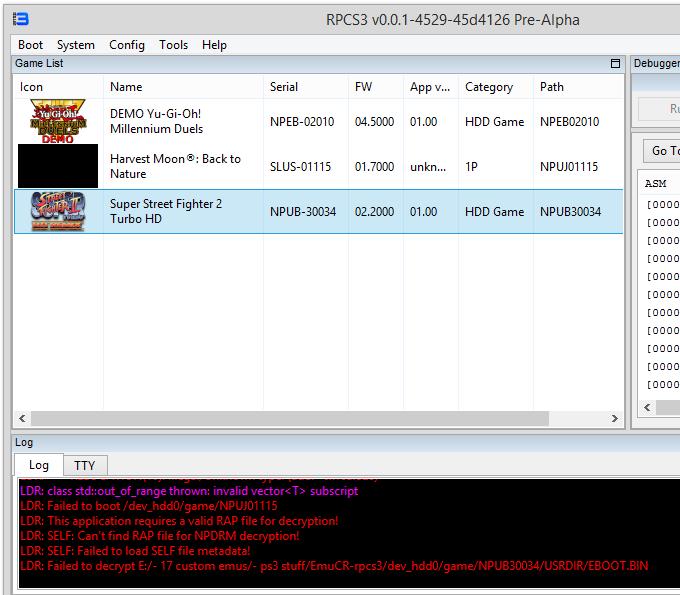Image resolution: width=680 pixels, height=595 pixels.
Task: Click left arrow of game list scrollbar
Action: 22,418
